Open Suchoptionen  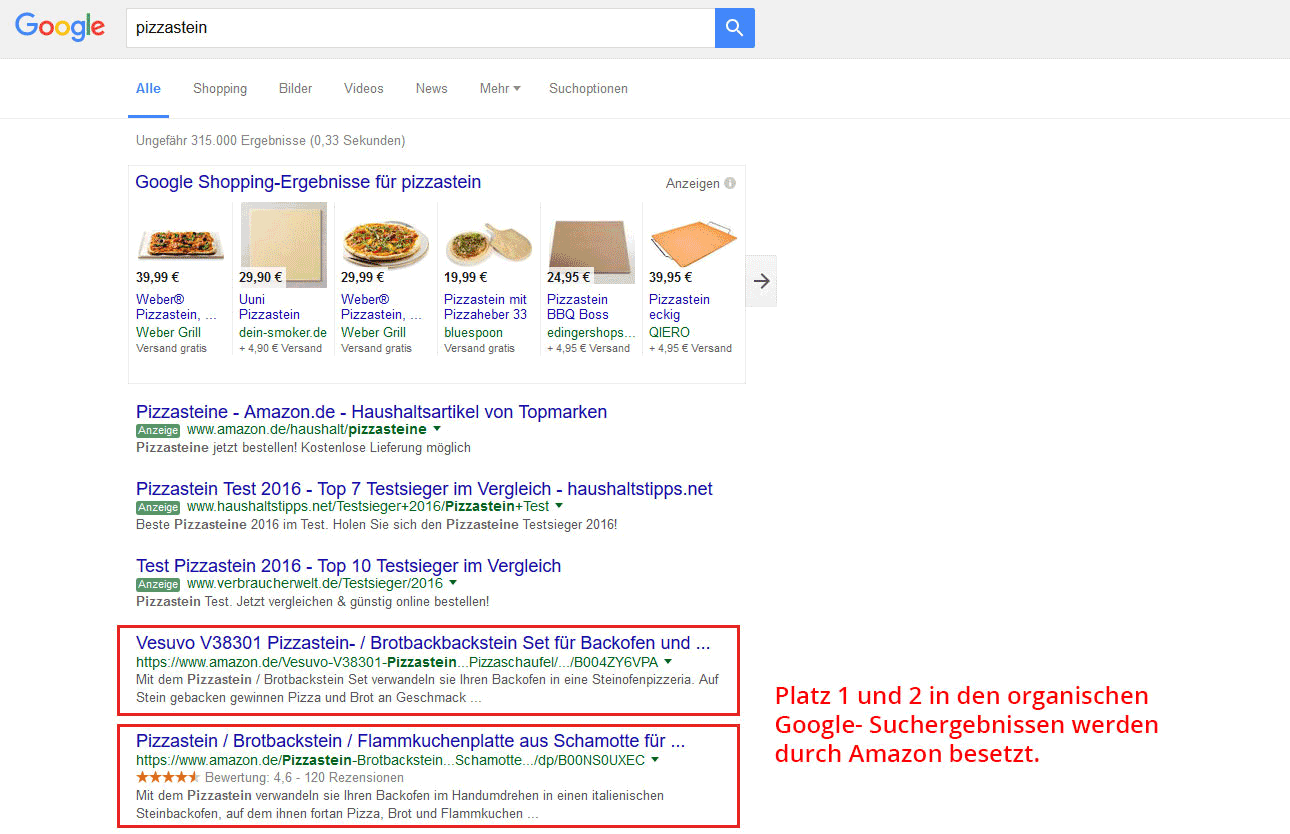click(x=588, y=88)
